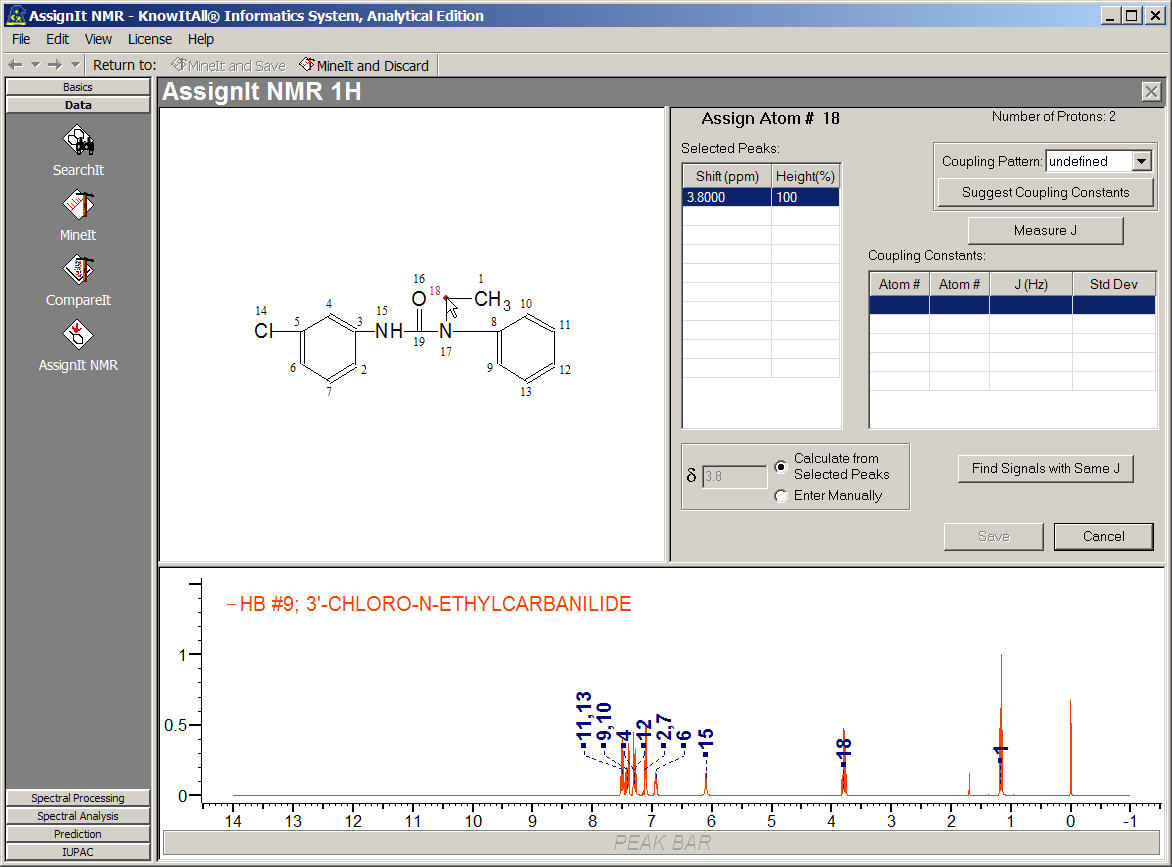Click peak label 18 in spectrum
1172x867 pixels.
point(843,750)
